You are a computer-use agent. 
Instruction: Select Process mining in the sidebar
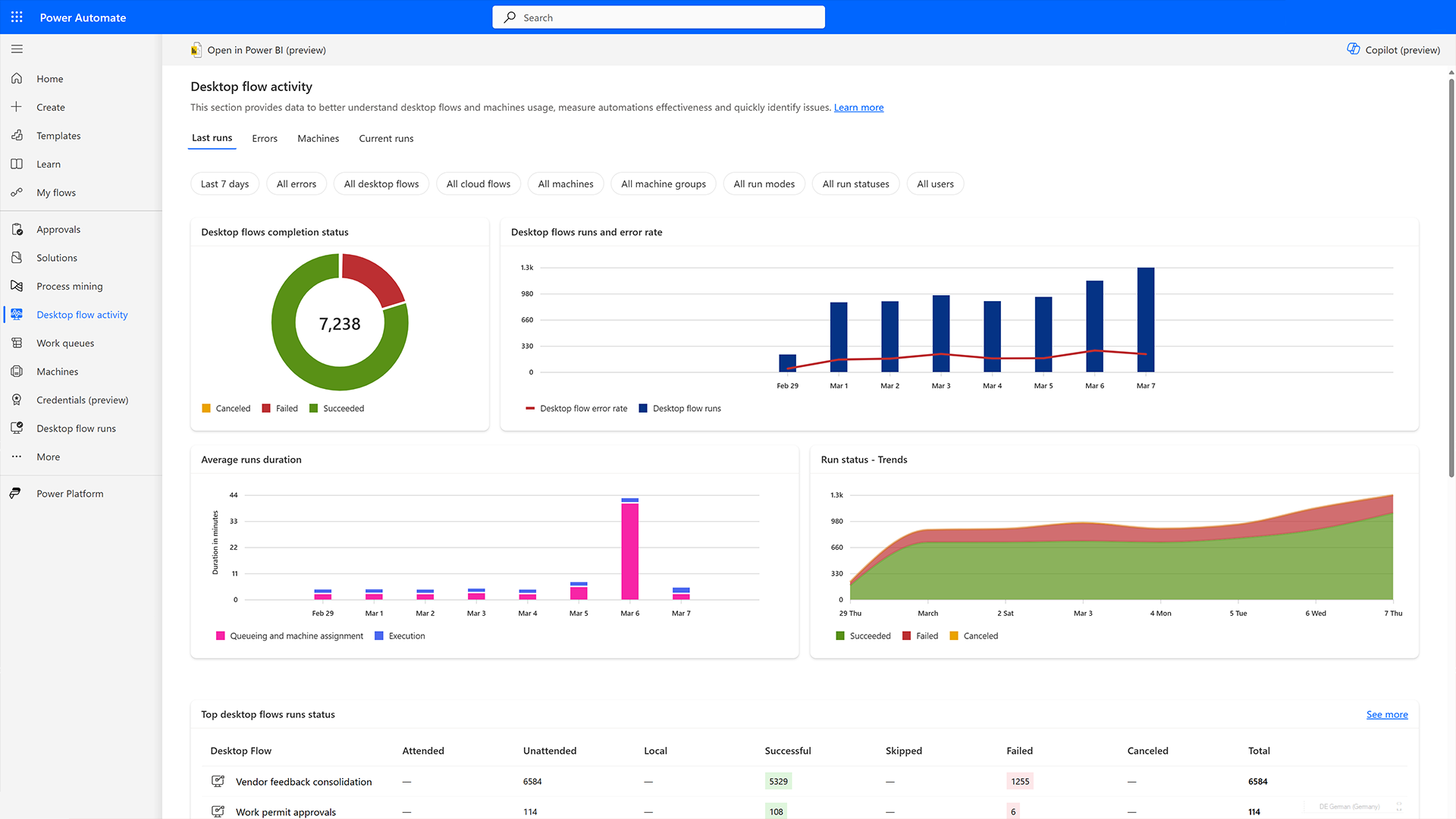click(x=70, y=286)
